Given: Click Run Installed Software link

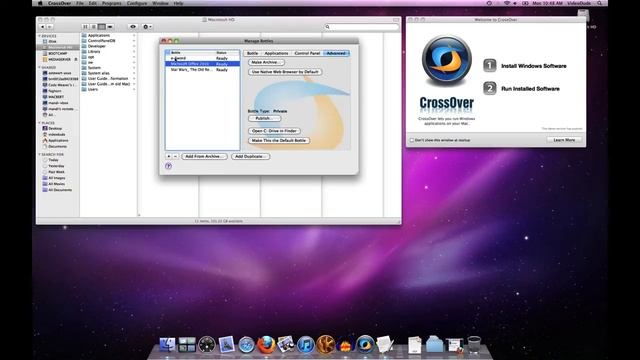Looking at the screenshot, I should coord(530,89).
